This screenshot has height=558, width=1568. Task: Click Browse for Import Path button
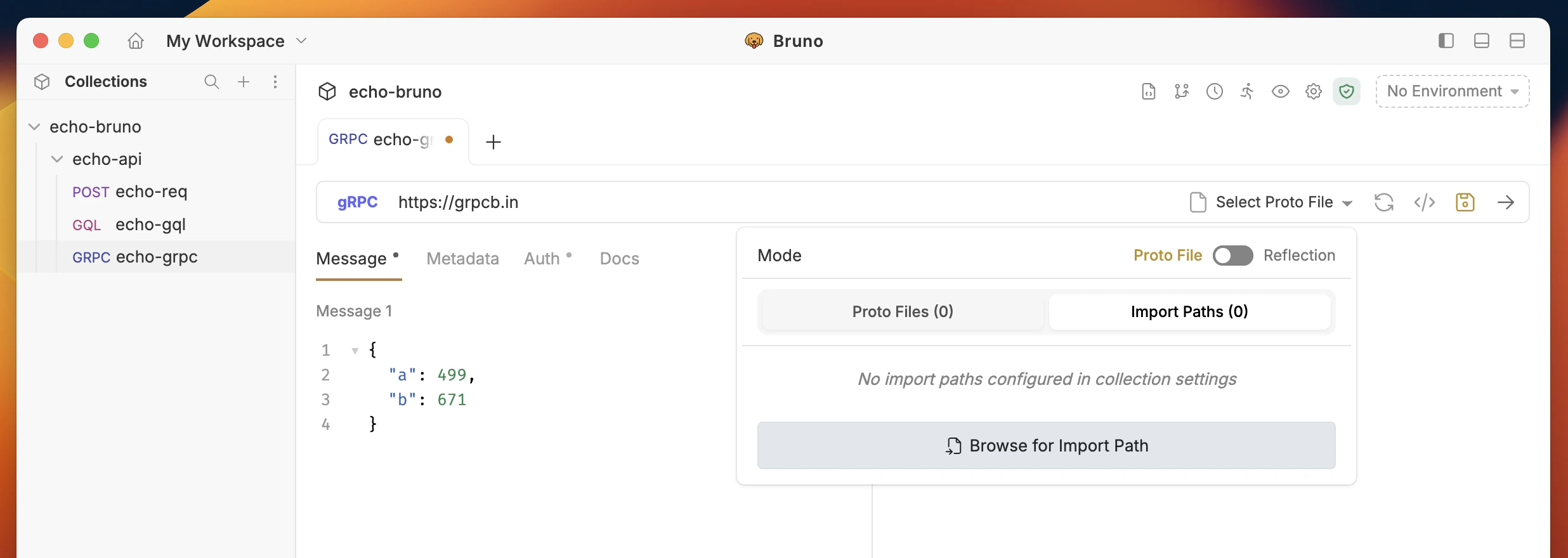tap(1046, 446)
